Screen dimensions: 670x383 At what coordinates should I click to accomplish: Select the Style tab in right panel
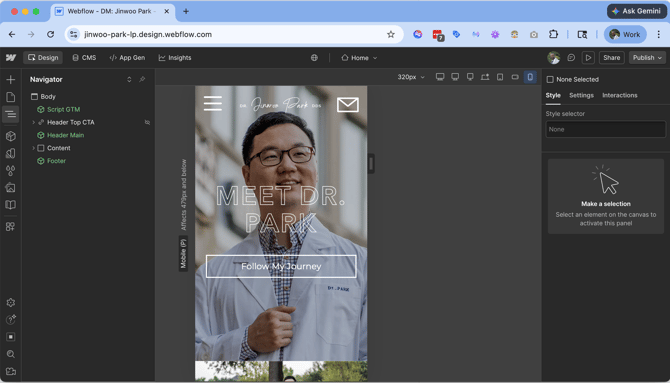553,95
